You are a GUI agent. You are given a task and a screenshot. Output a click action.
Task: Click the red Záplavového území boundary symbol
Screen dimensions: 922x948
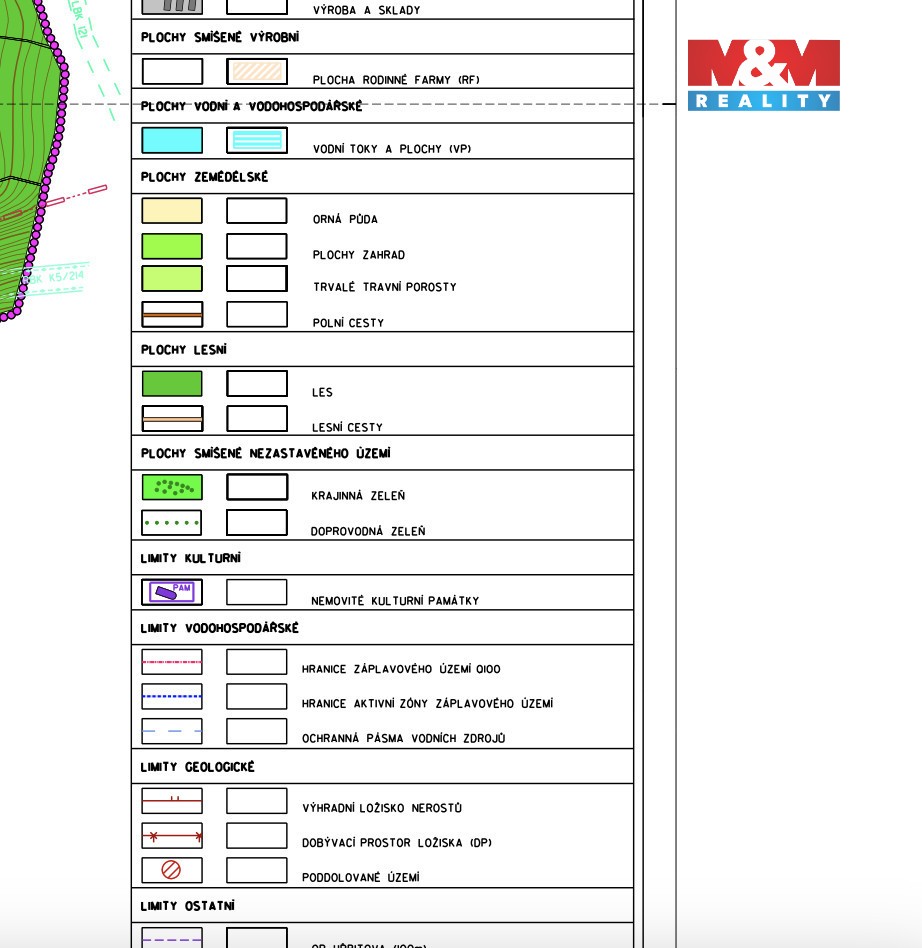(172, 662)
